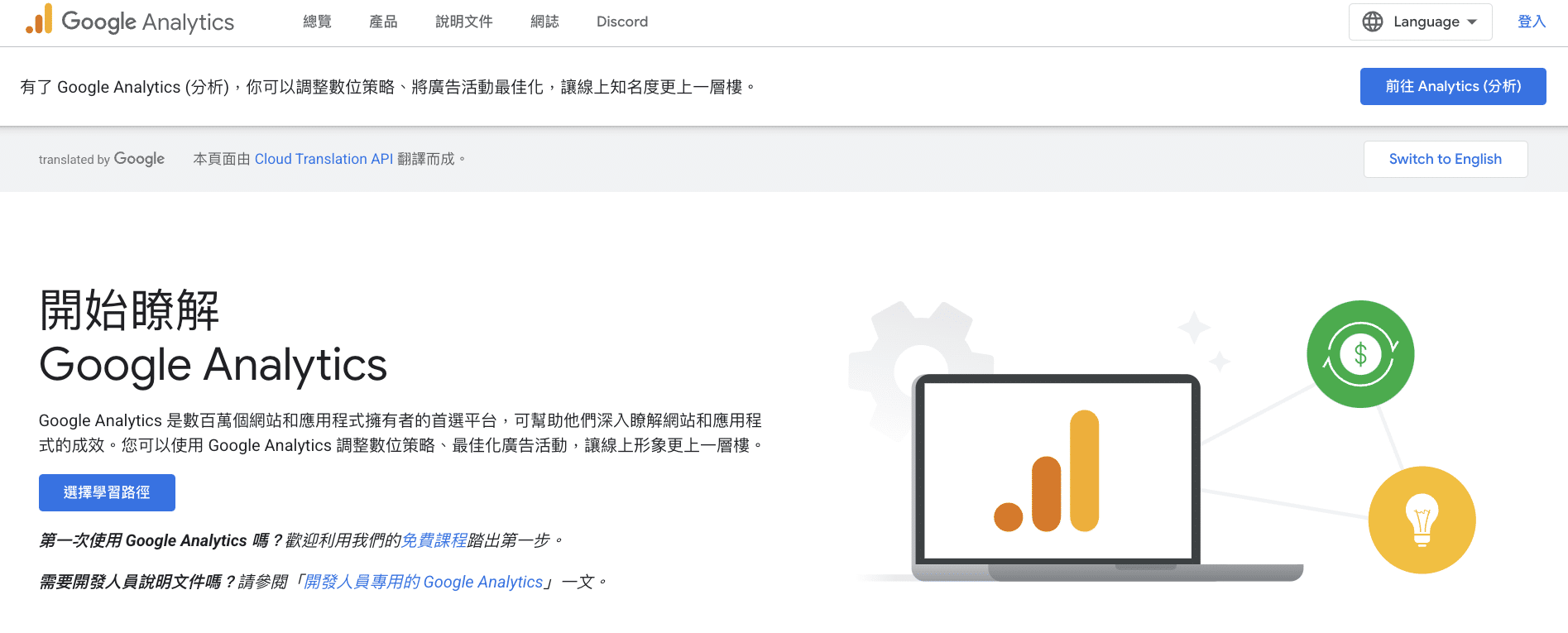Click the green dollar sign circle icon
The height and width of the screenshot is (633, 1568).
(x=1360, y=354)
